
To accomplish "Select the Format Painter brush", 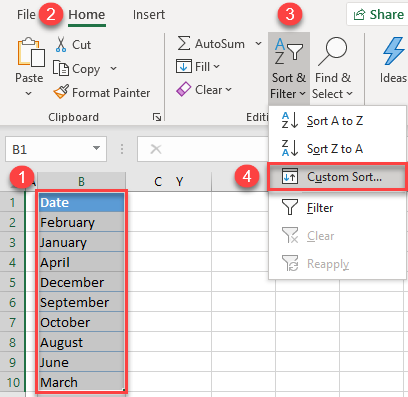I will tap(61, 92).
